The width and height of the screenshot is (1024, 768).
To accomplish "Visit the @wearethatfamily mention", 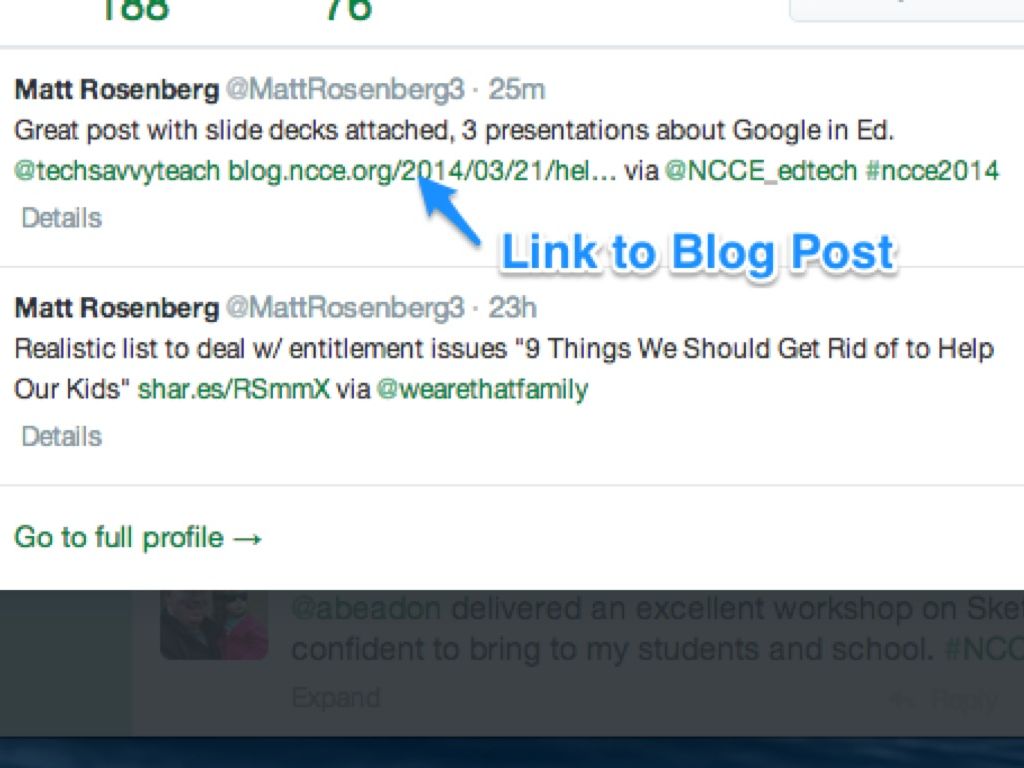I will [x=482, y=389].
